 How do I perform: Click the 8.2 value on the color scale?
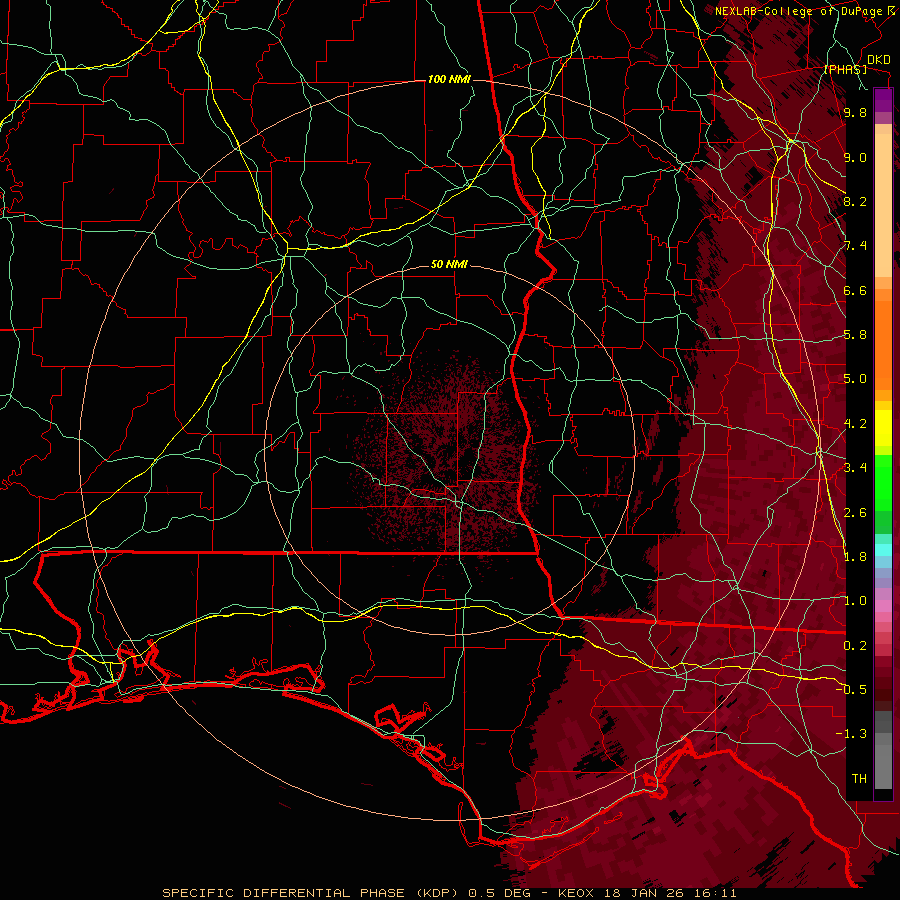click(855, 201)
